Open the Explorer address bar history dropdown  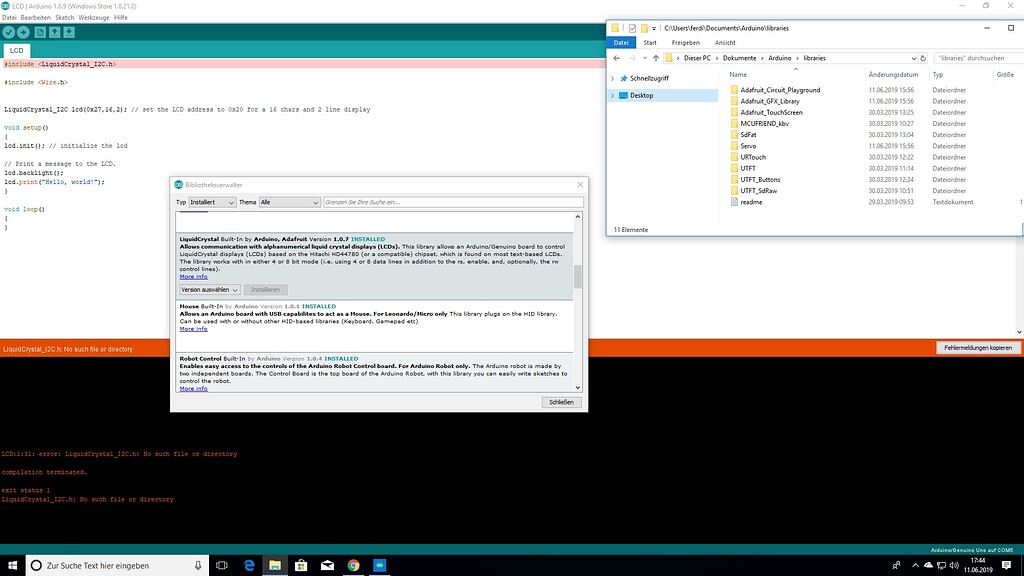[913, 58]
